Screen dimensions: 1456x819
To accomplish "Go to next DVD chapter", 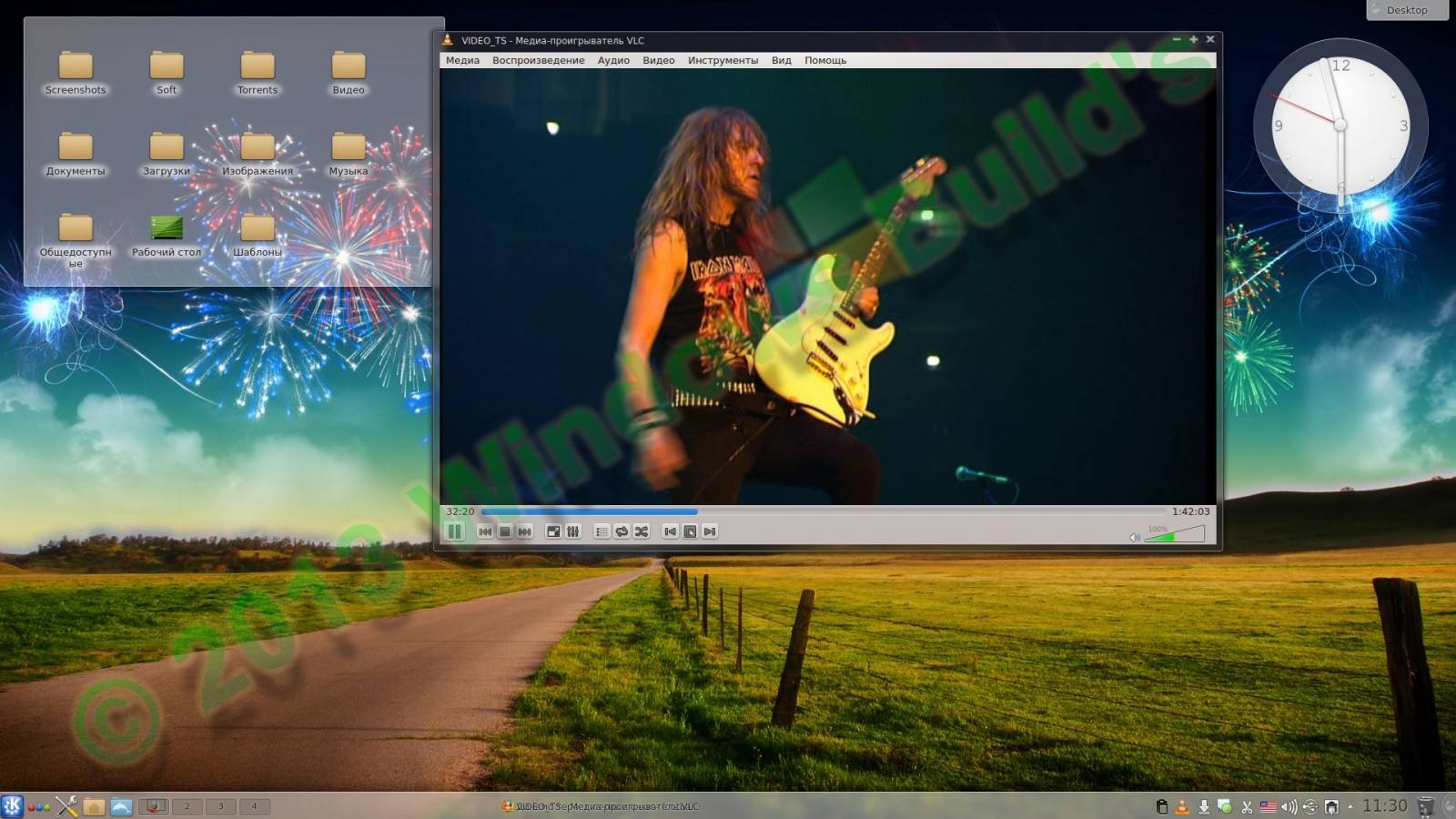I will pyautogui.click(x=710, y=531).
